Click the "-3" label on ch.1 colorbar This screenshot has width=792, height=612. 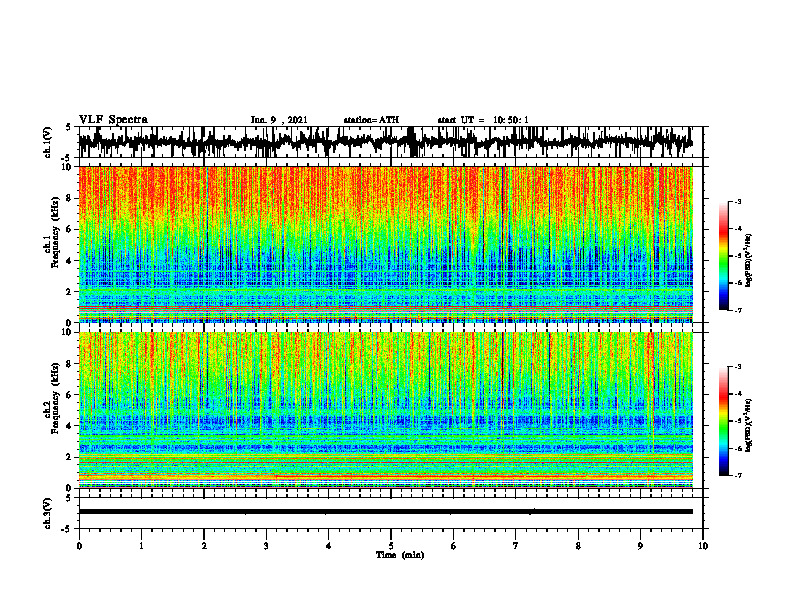click(x=738, y=201)
